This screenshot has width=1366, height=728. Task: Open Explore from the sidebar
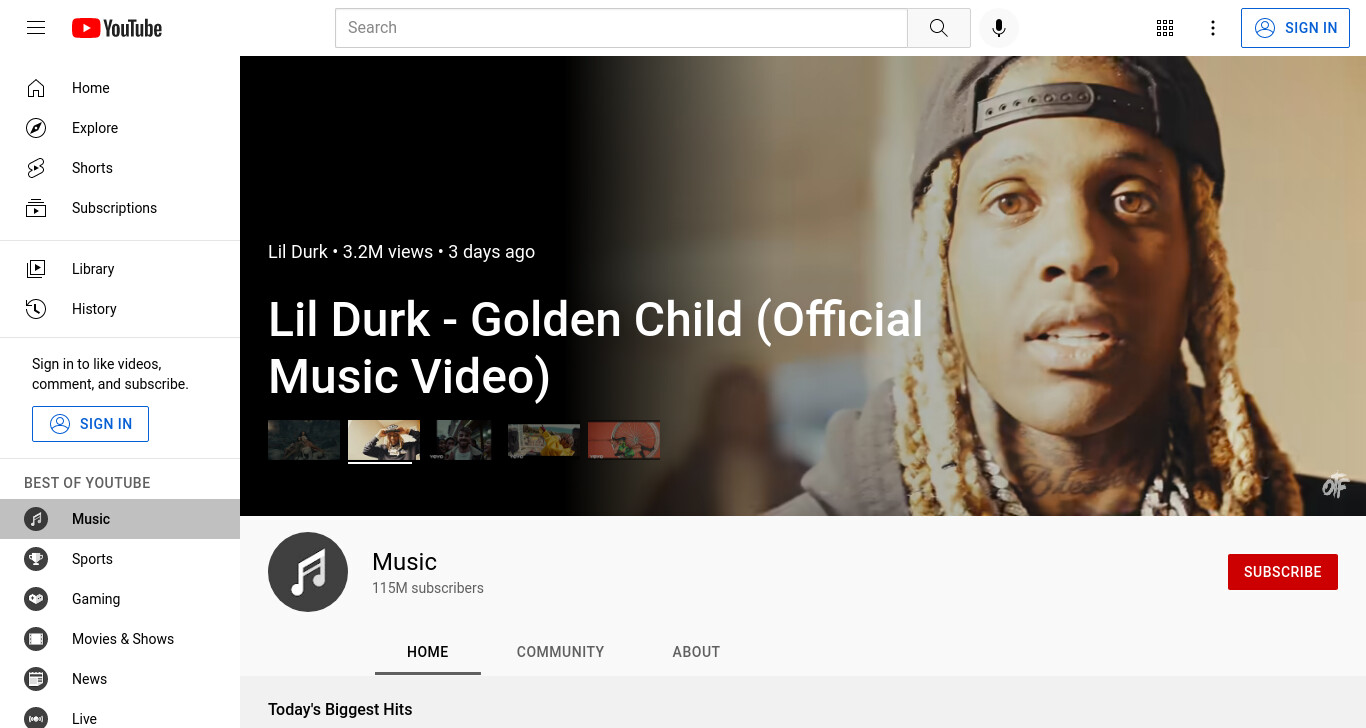point(120,128)
